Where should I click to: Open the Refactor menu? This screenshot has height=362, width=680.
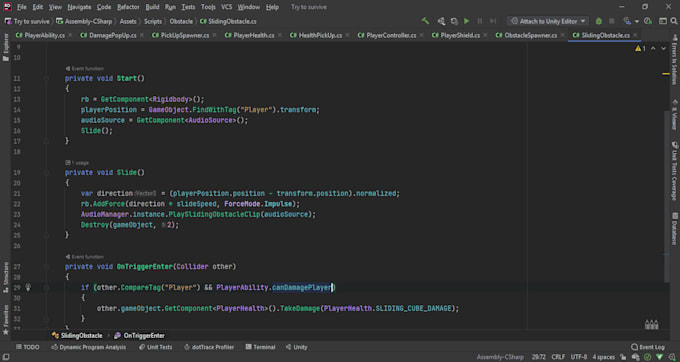pos(128,7)
